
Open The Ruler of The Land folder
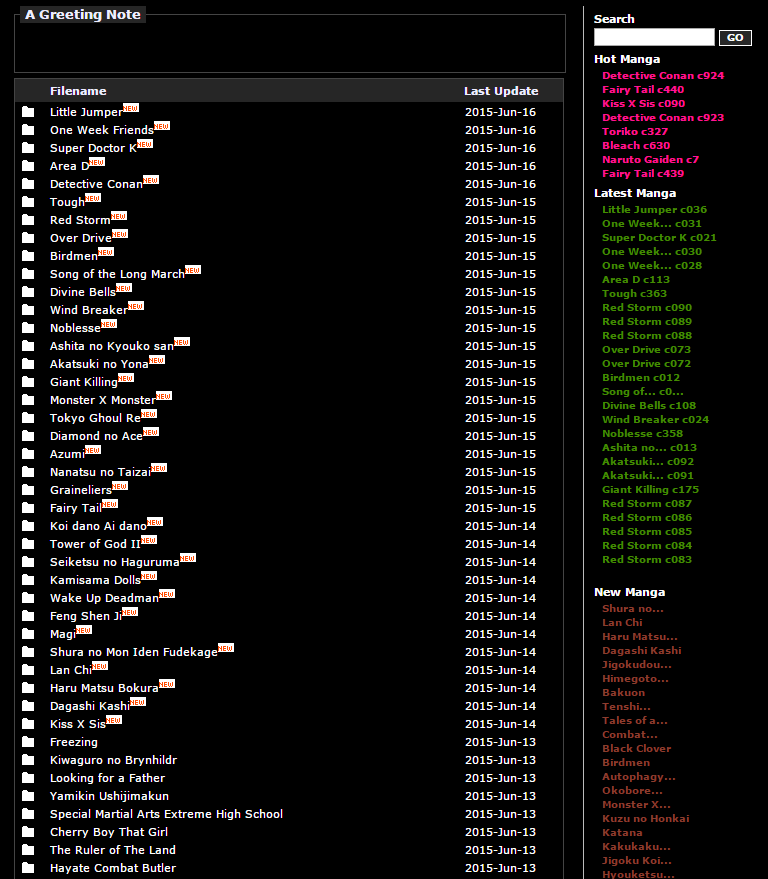click(x=113, y=850)
